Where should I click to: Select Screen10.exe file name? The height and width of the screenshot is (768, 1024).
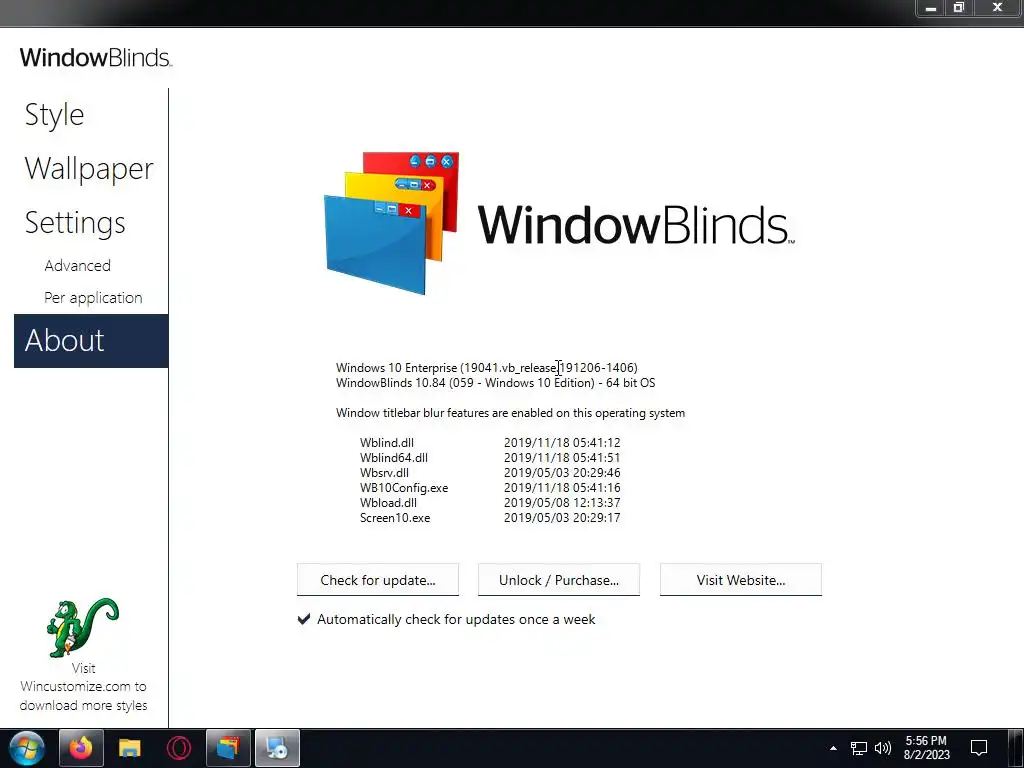tap(394, 518)
